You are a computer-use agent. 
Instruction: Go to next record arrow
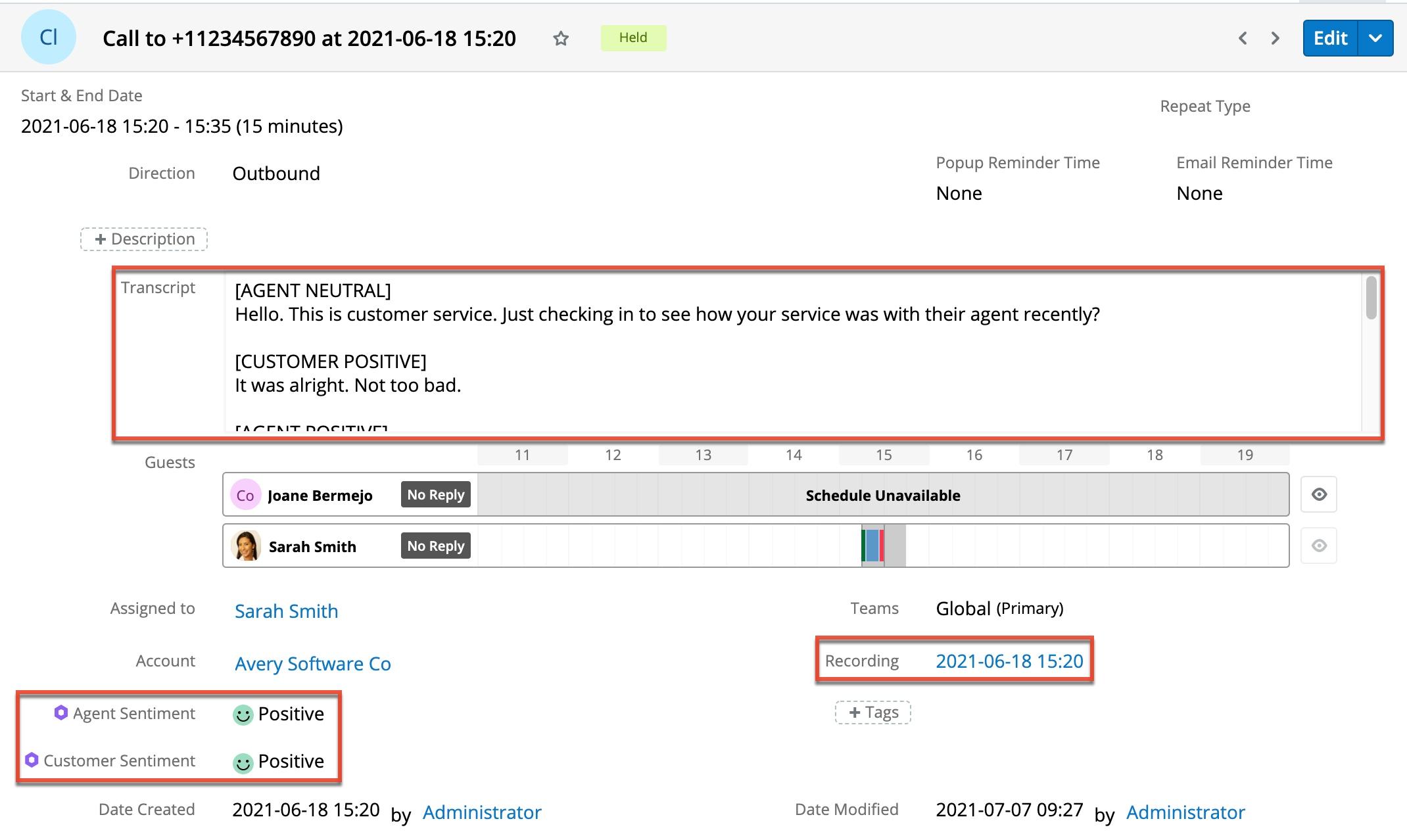point(1275,39)
